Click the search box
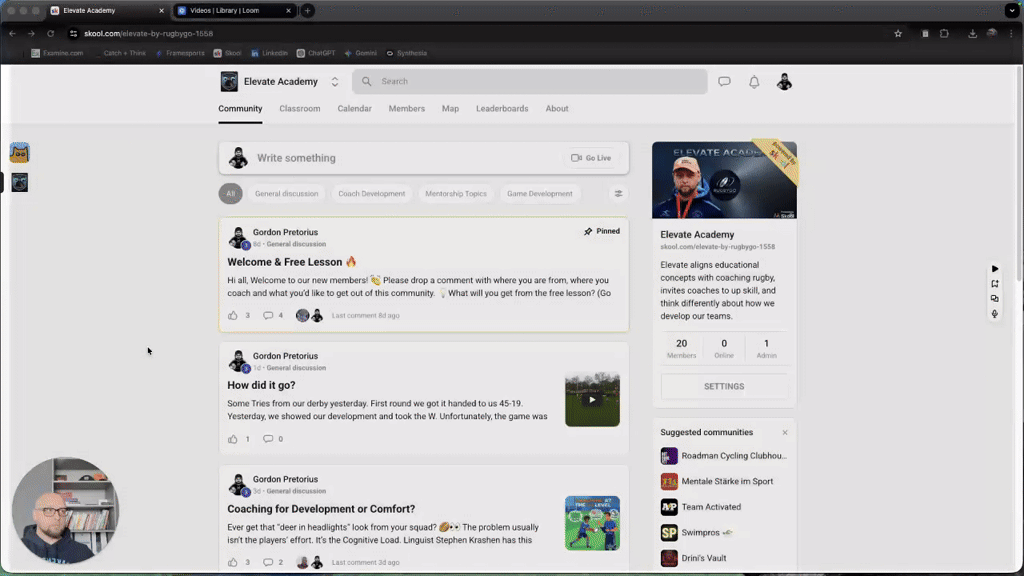Image resolution: width=1024 pixels, height=576 pixels. (530, 82)
